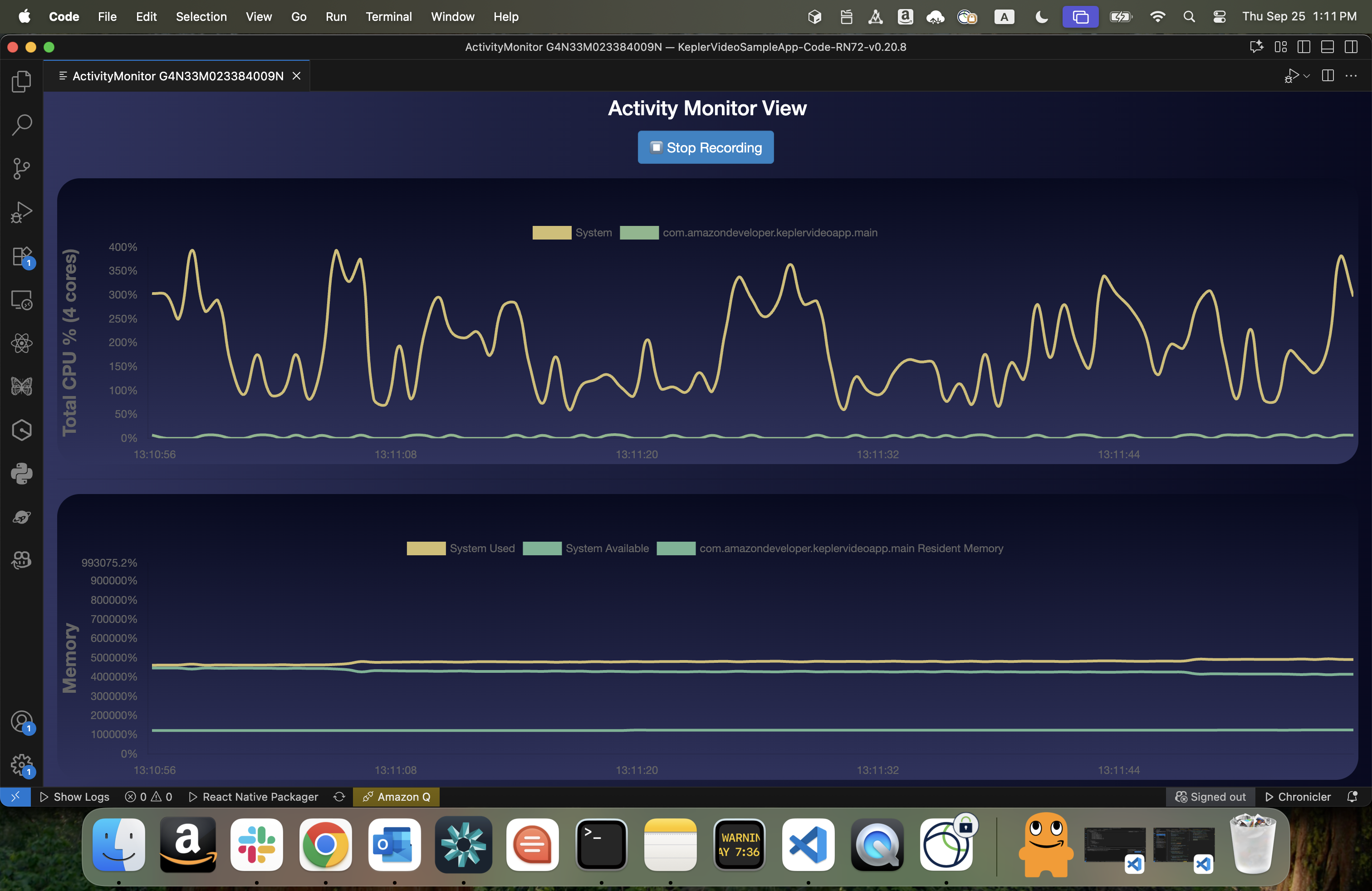This screenshot has width=1372, height=891.
Task: Click the Stop Recording button
Action: tap(705, 147)
